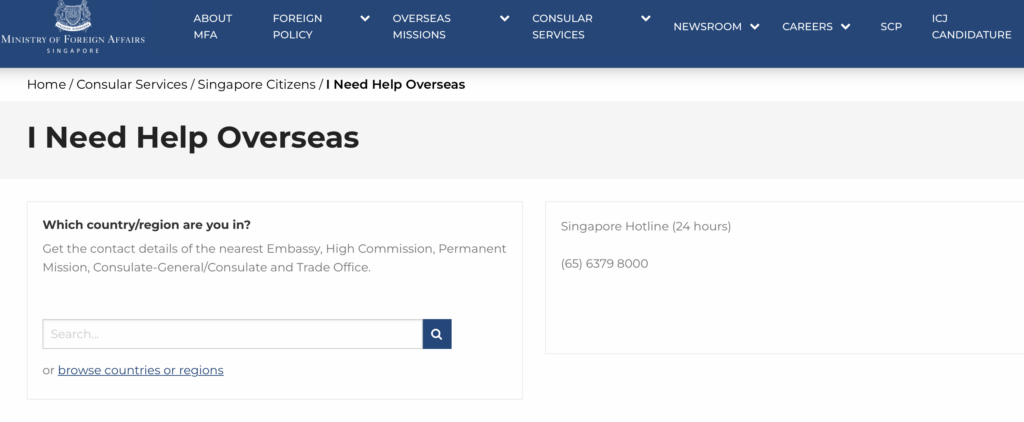
Task: Click Consular Services in the top navigation
Action: click(562, 27)
